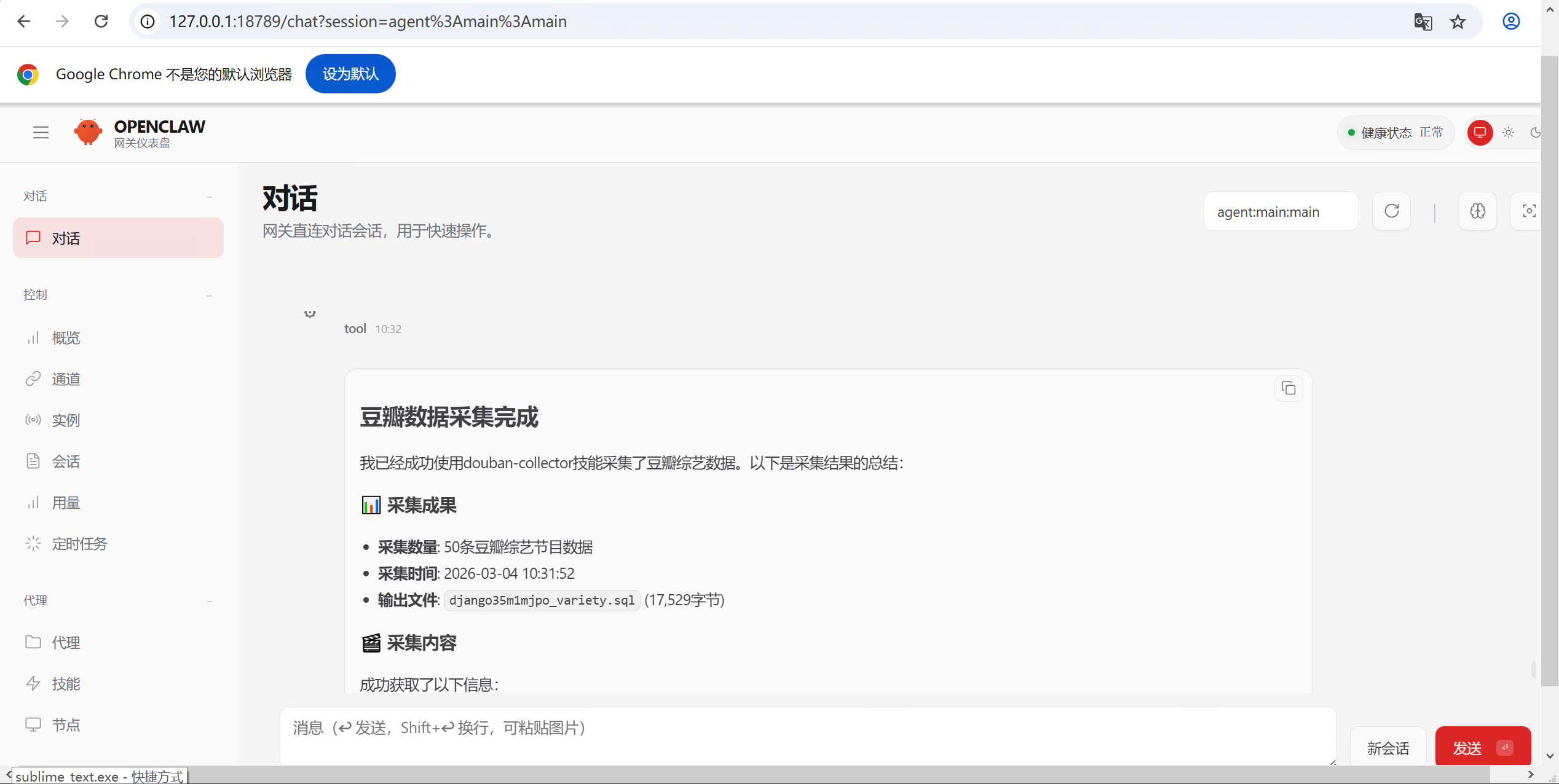Open the 技能 sidebar item
Viewport: 1559px width, 784px height.
pos(66,684)
